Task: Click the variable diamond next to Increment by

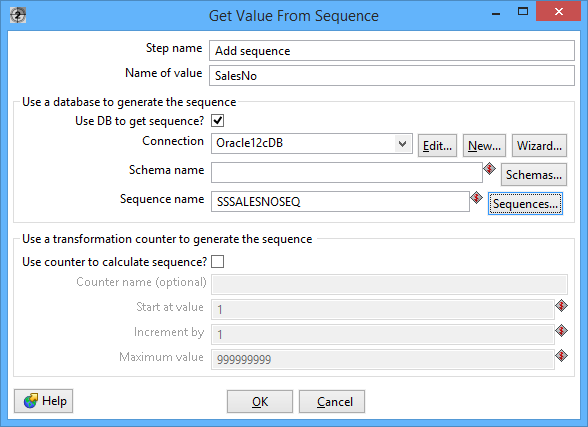Action: 561,331
